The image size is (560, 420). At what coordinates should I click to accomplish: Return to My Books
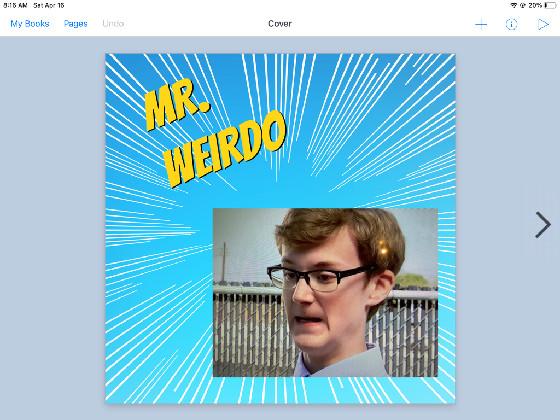click(30, 24)
